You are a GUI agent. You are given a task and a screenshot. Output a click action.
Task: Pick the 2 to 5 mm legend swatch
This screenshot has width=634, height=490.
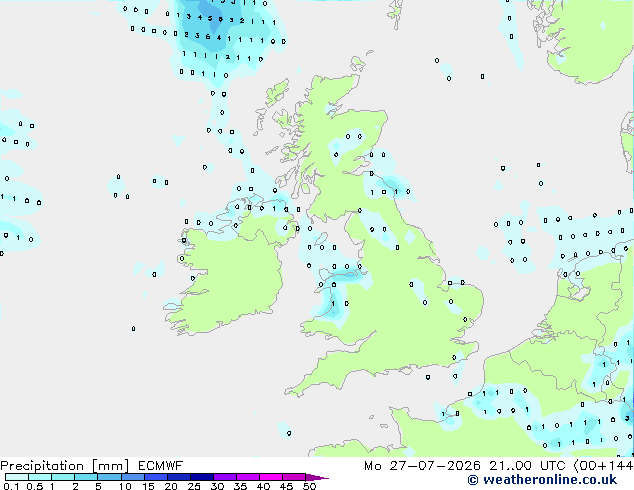pos(86,477)
